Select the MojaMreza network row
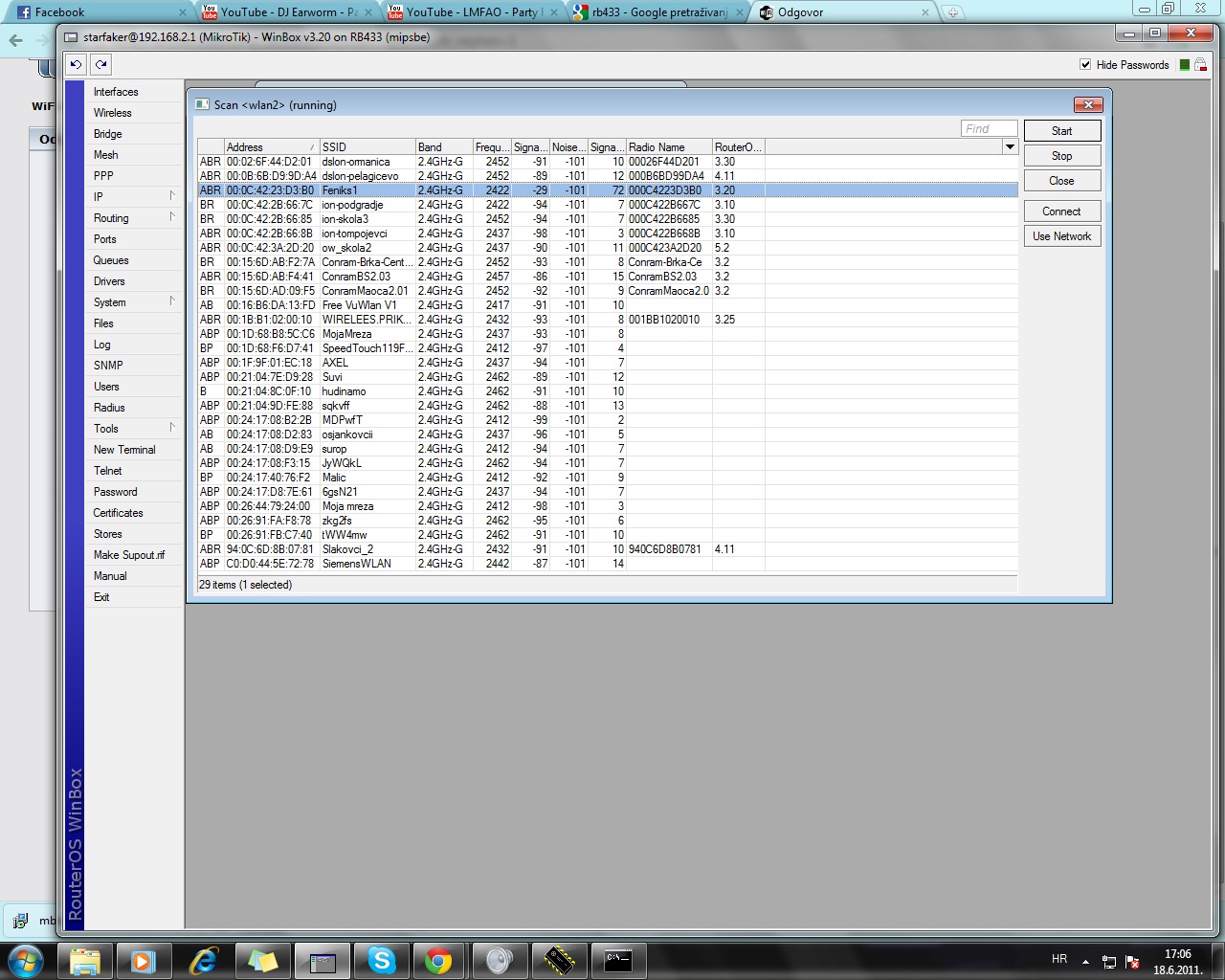1225x980 pixels. 607,334
